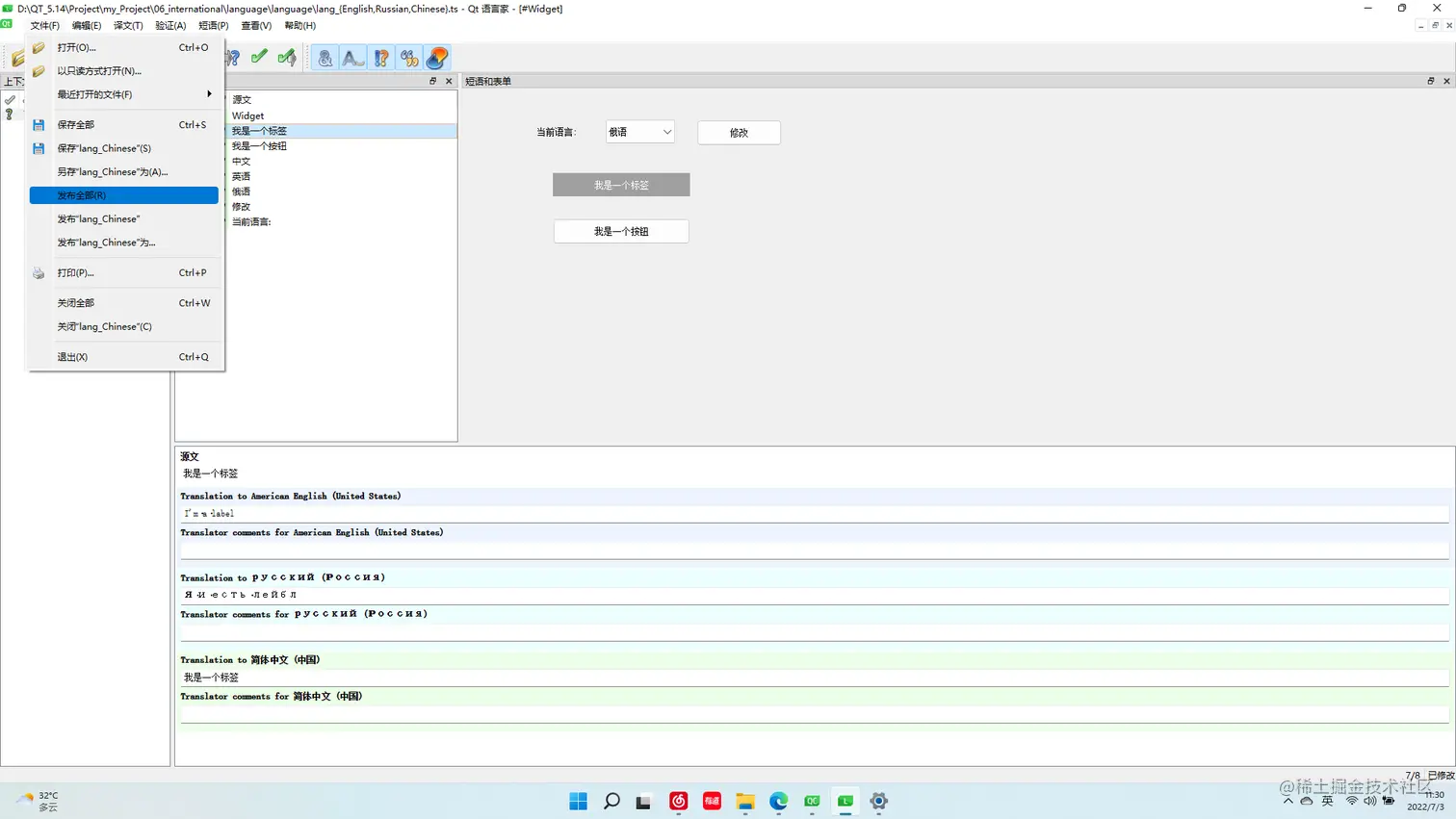1456x819 pixels.
Task: Edit the American English translation field
Action: pos(815,514)
